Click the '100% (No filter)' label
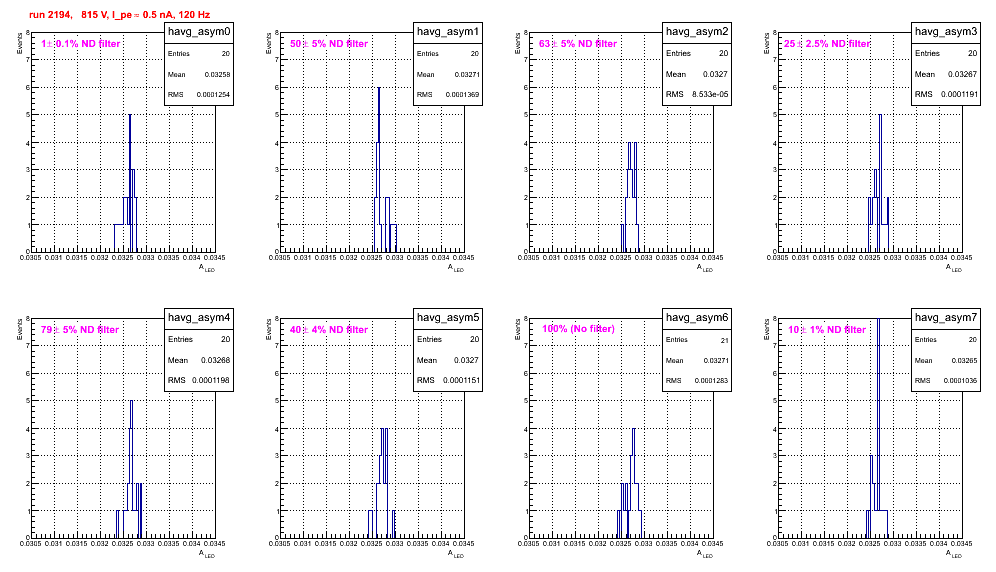This screenshot has height=572, width=996. [578, 329]
